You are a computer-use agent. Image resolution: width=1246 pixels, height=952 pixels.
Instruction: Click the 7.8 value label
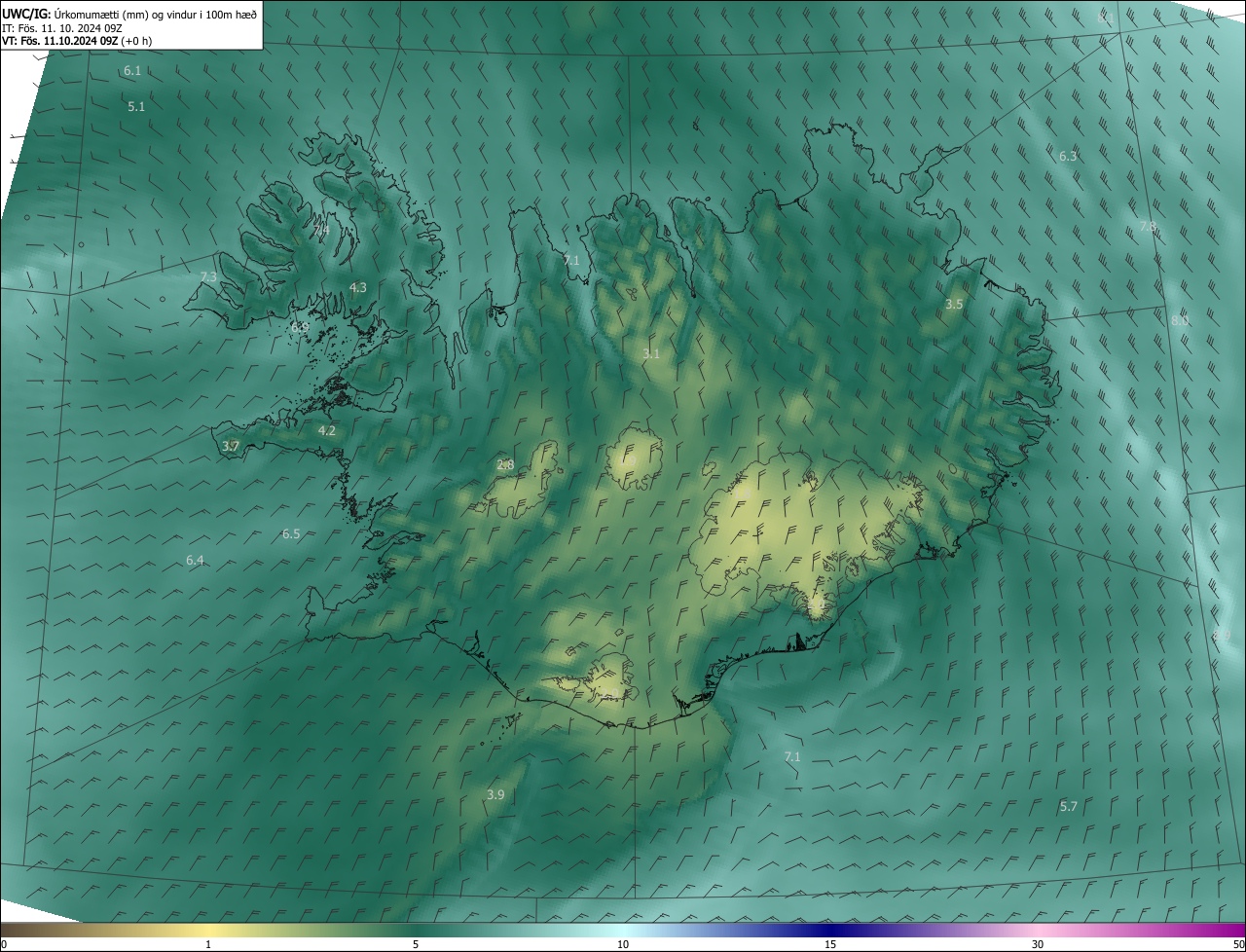(1148, 227)
